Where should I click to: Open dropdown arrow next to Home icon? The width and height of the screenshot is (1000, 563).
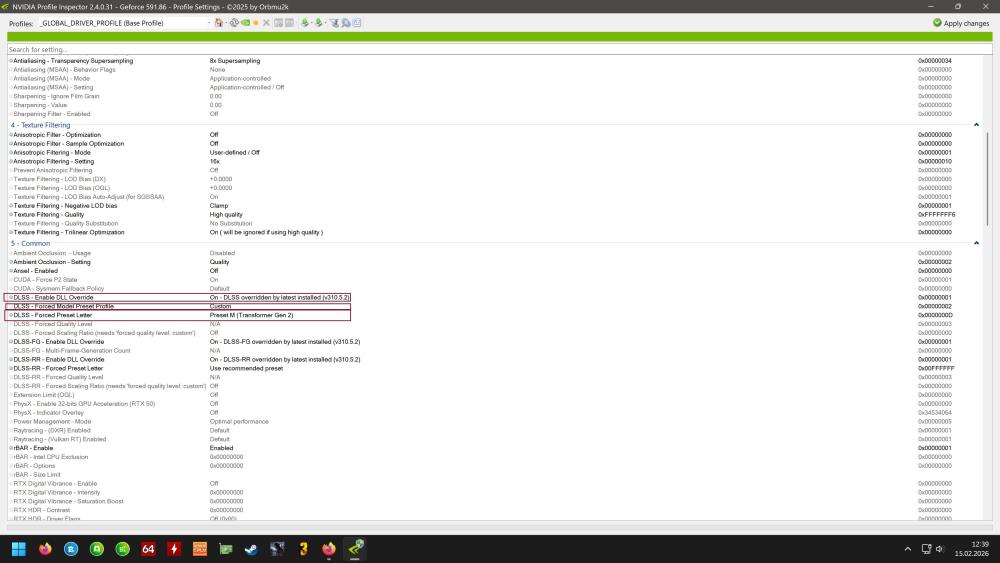click(226, 22)
